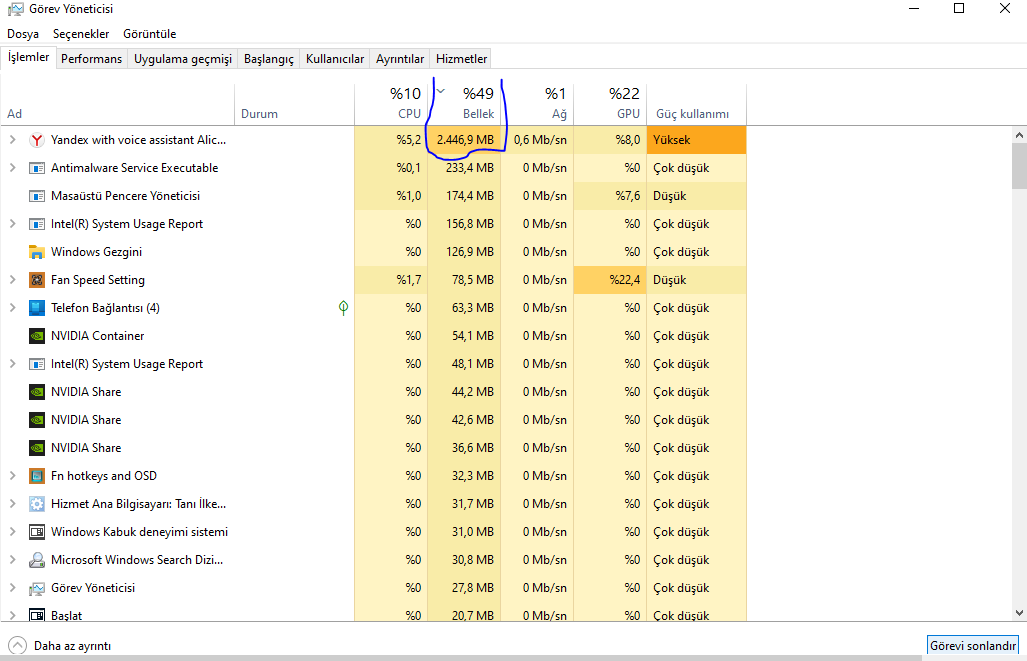Expand the Yandex process group
Screen dimensions: 1027x661
tap(12, 140)
